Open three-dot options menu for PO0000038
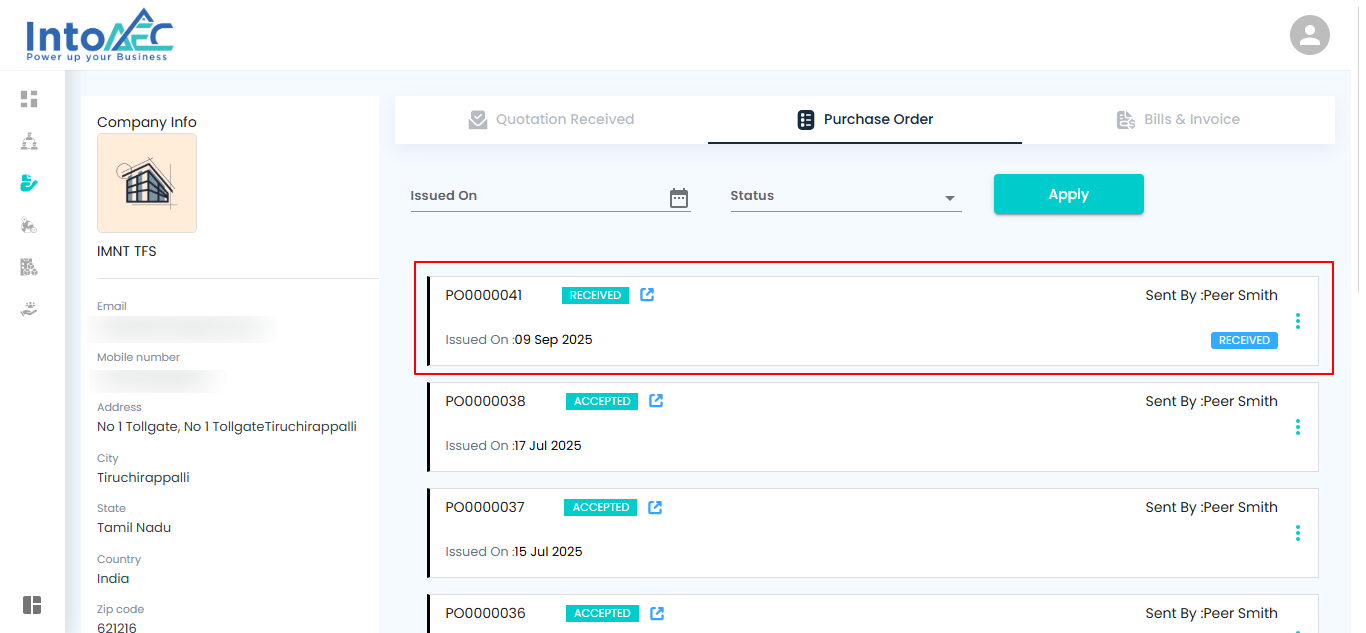The image size is (1366, 633). [1298, 427]
